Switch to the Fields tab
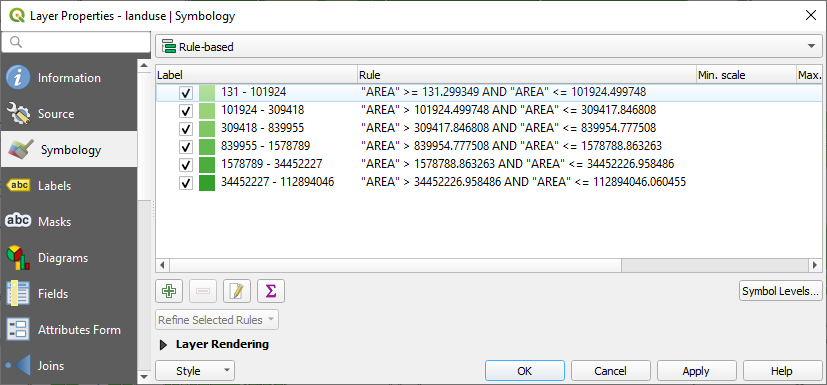 click(x=69, y=294)
